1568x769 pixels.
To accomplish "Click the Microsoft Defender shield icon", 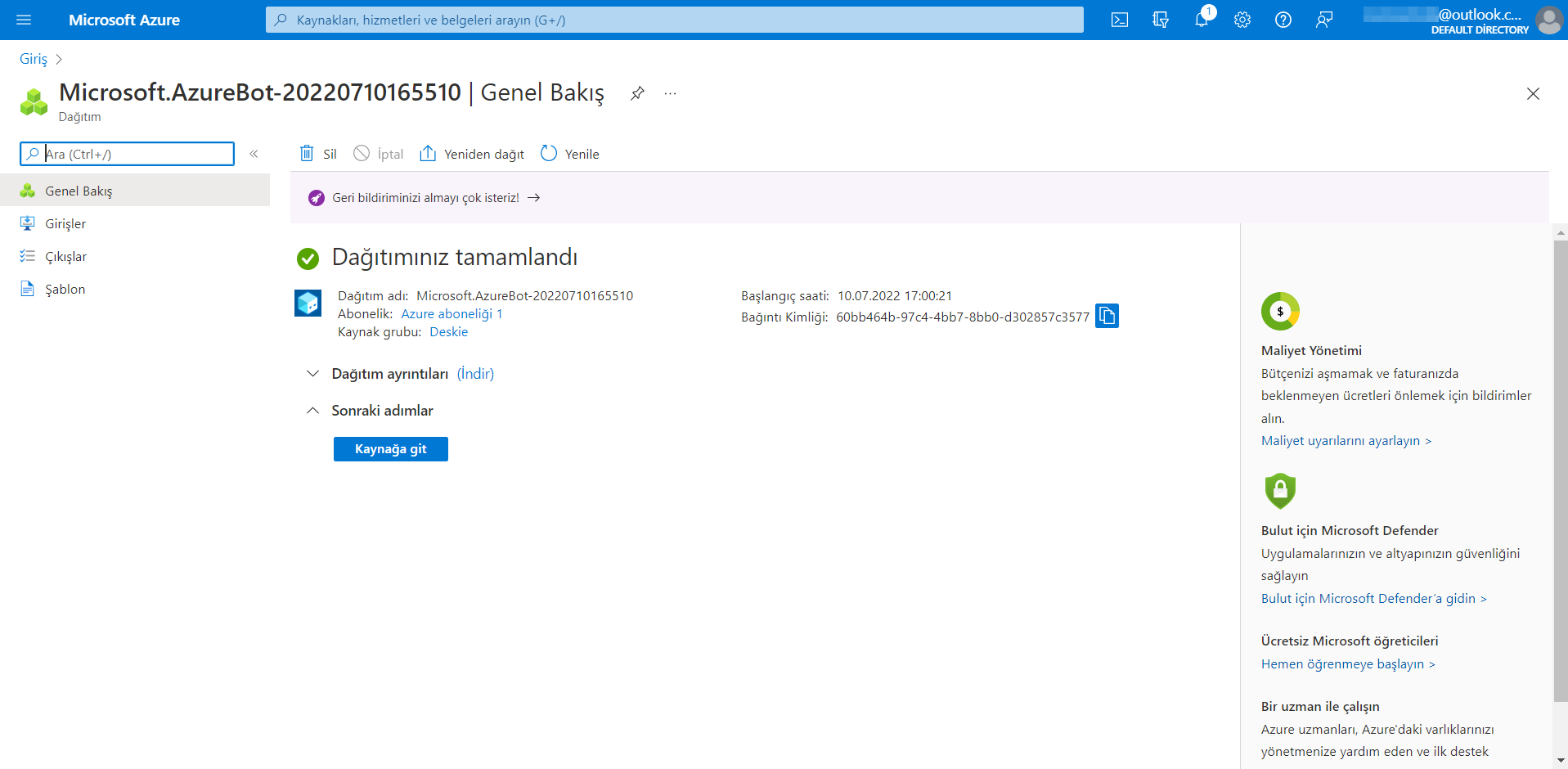I will coord(1280,491).
